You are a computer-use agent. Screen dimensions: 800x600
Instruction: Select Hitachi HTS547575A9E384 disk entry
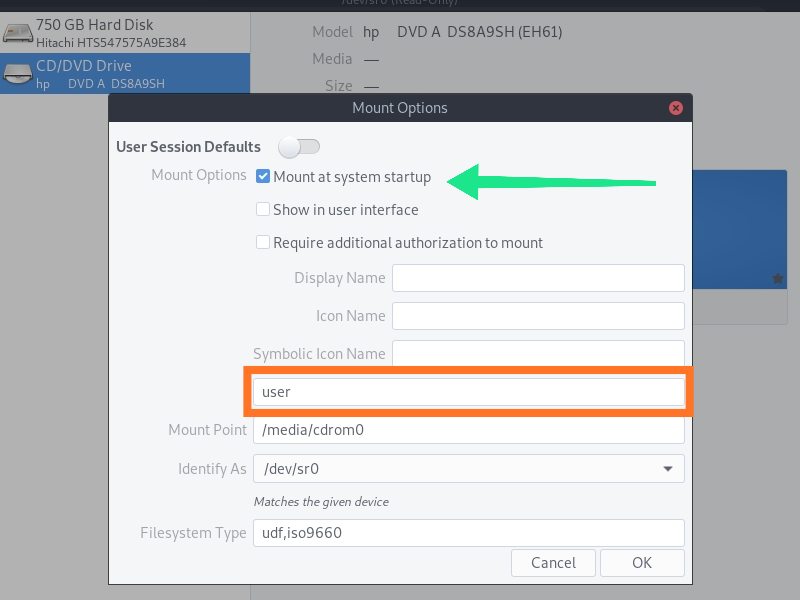(x=125, y=33)
